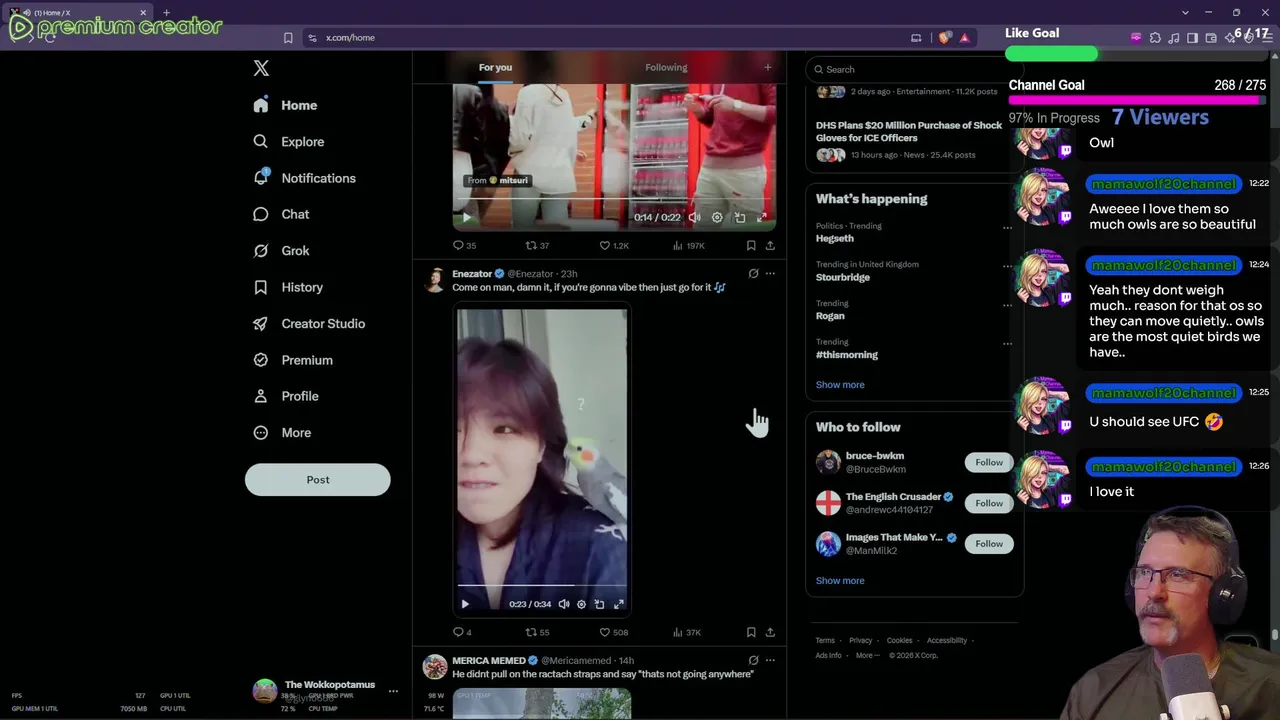View analytics showing 37K views
This screenshot has width=1280, height=720.
pos(687,632)
